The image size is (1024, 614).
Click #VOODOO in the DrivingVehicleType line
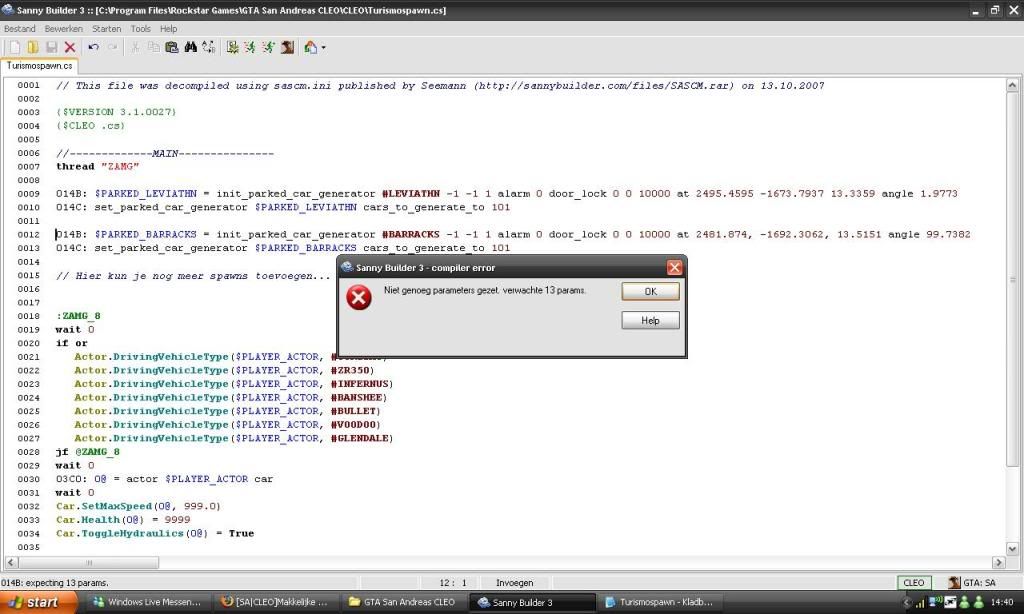coord(355,425)
